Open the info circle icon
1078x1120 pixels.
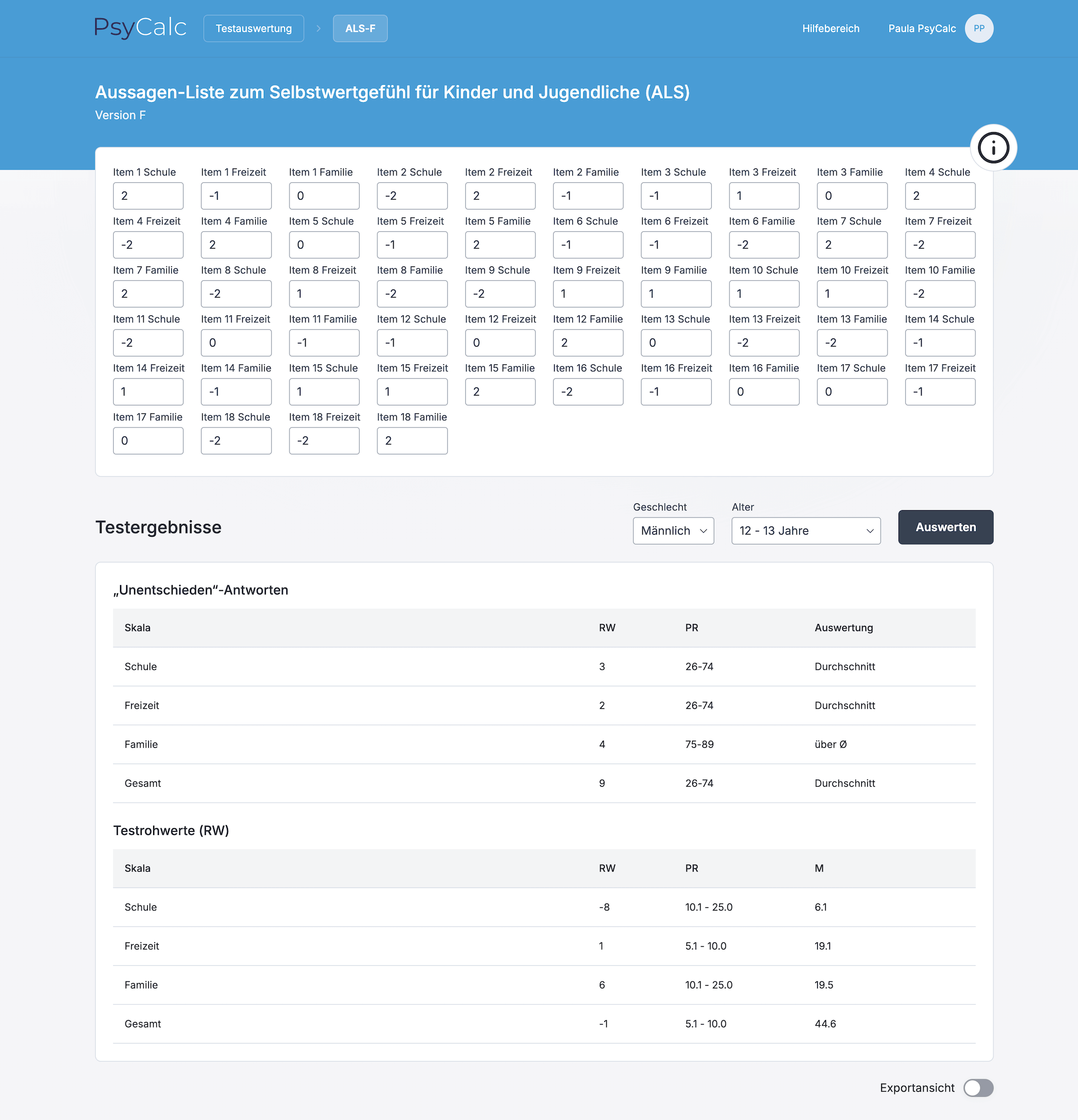point(993,148)
